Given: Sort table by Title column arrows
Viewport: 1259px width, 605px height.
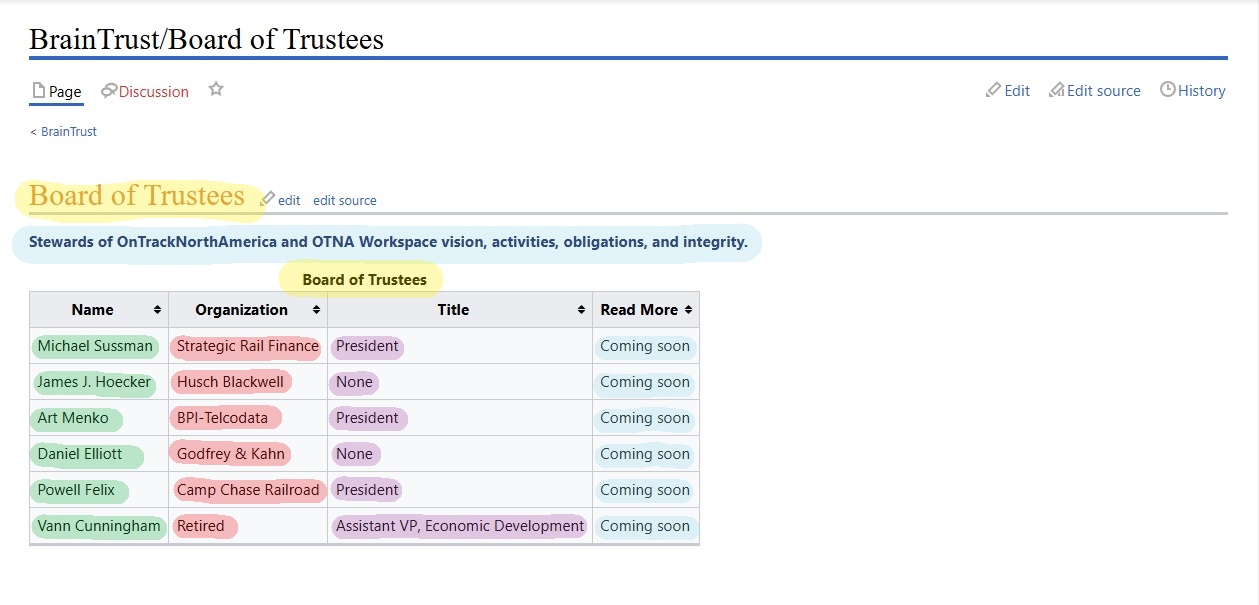Looking at the screenshot, I should (581, 310).
